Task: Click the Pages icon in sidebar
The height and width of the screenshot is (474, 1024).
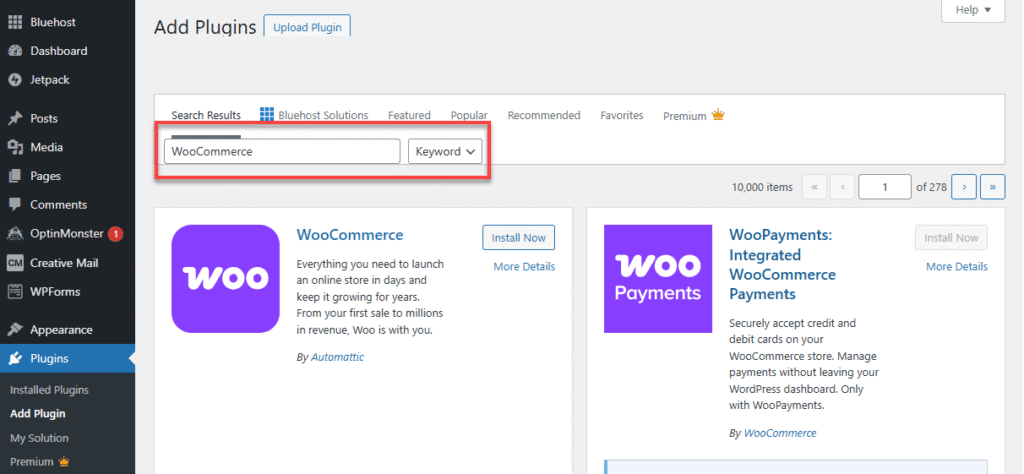Action: click(15, 176)
